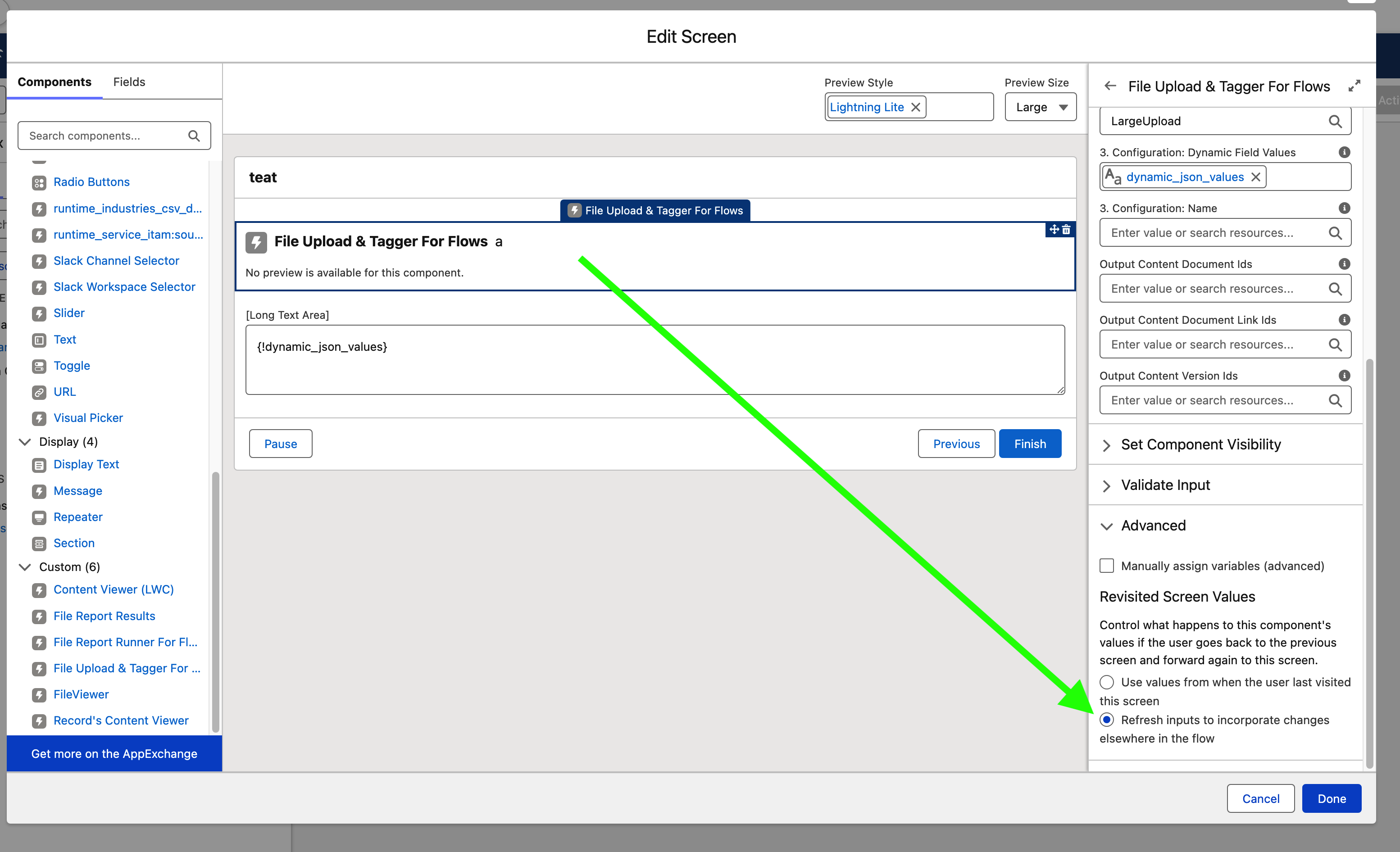Select Refresh inputs to incorporate changes
This screenshot has width=1400, height=852.
point(1107,720)
